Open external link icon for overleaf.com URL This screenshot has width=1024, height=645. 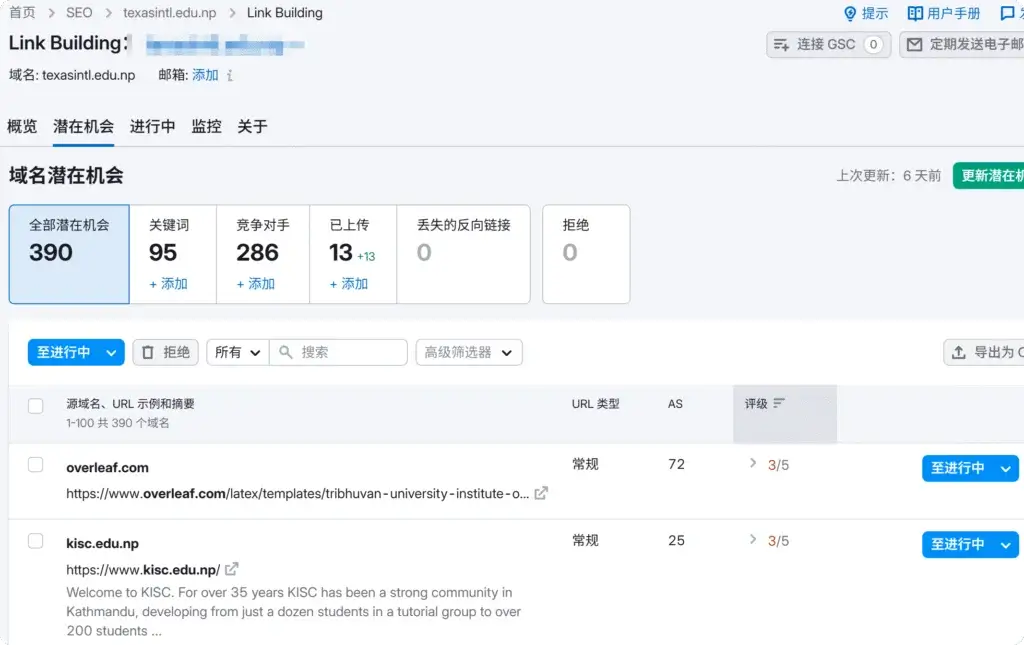(541, 493)
